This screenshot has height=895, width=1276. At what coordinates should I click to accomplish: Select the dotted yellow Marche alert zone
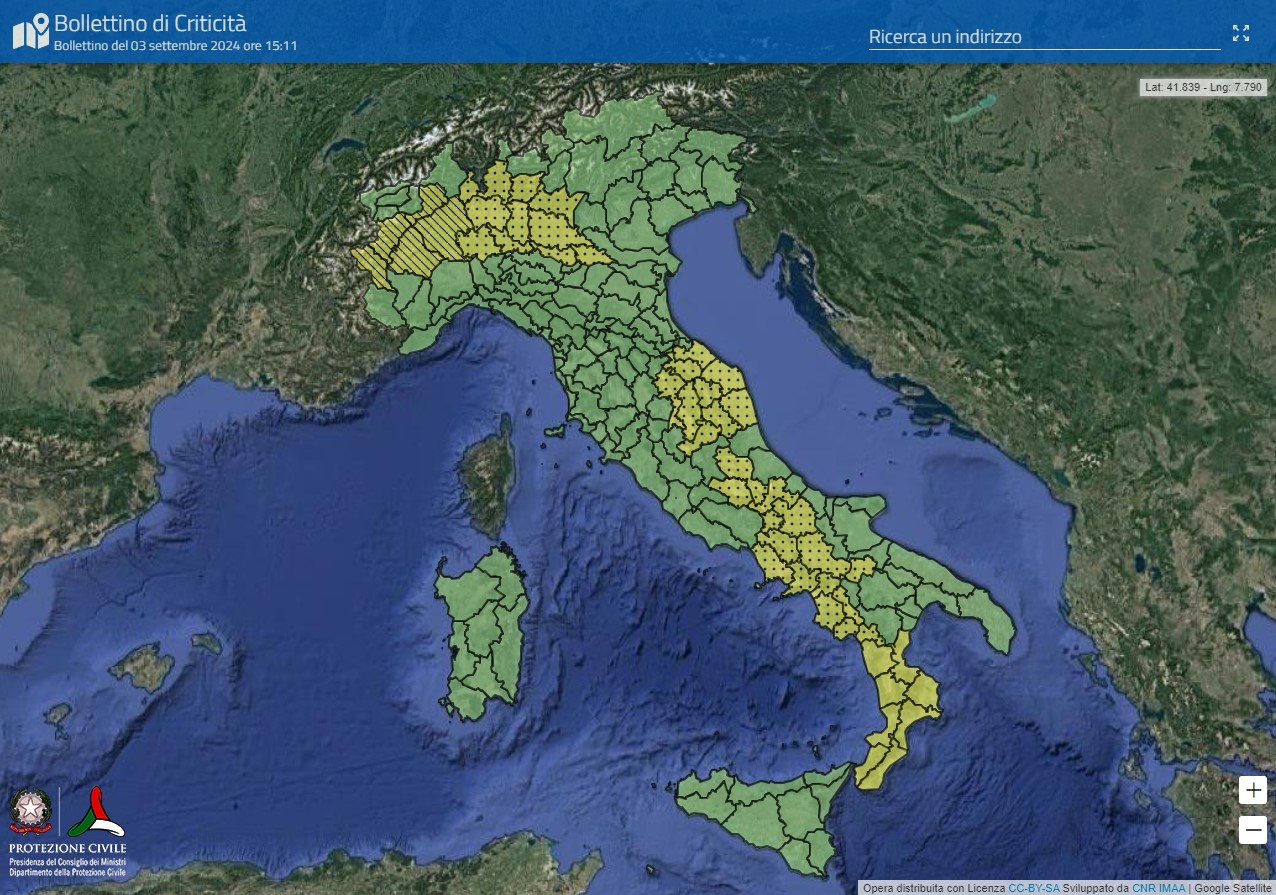coord(708,395)
